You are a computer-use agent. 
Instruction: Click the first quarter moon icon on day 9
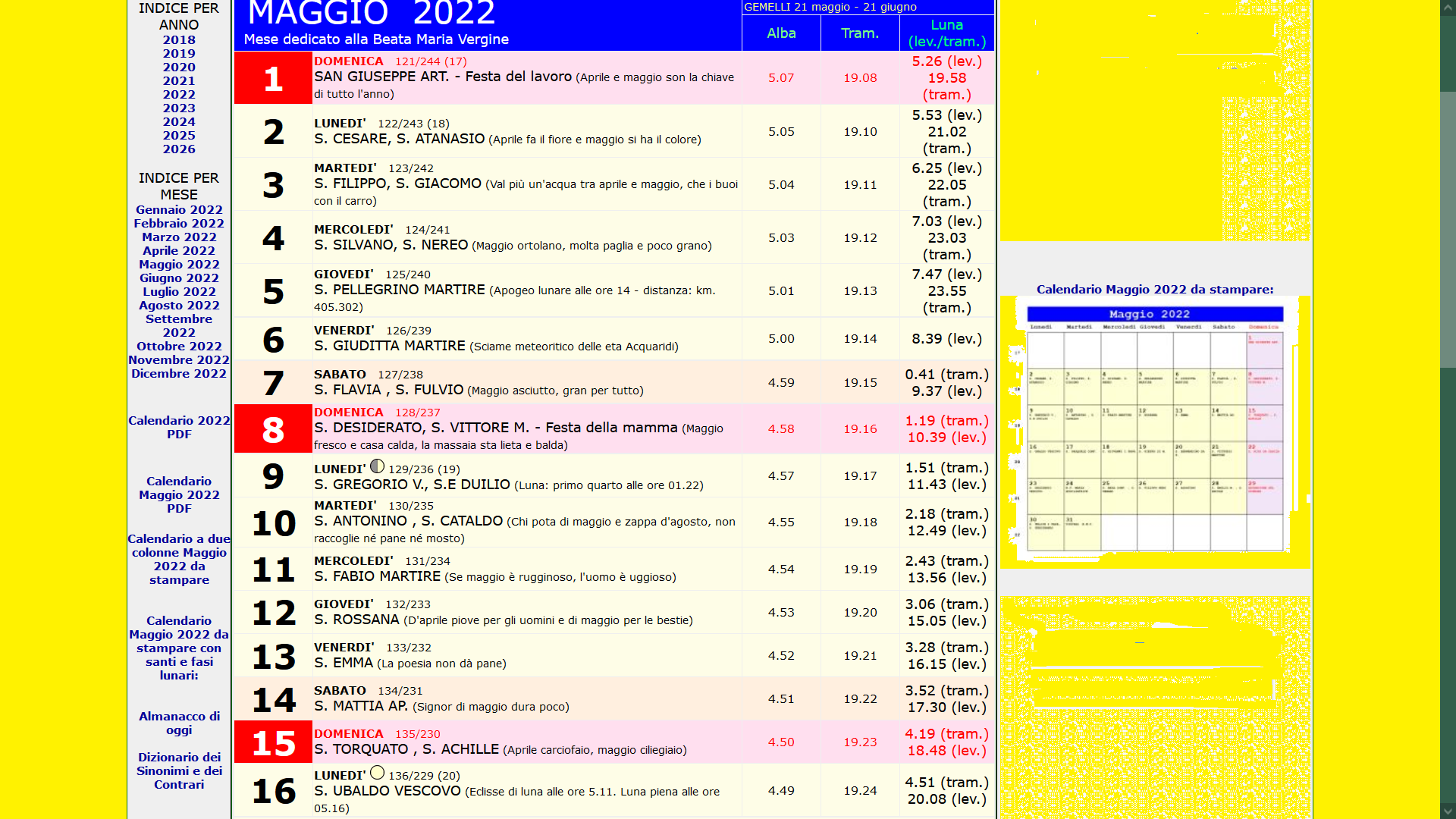377,466
